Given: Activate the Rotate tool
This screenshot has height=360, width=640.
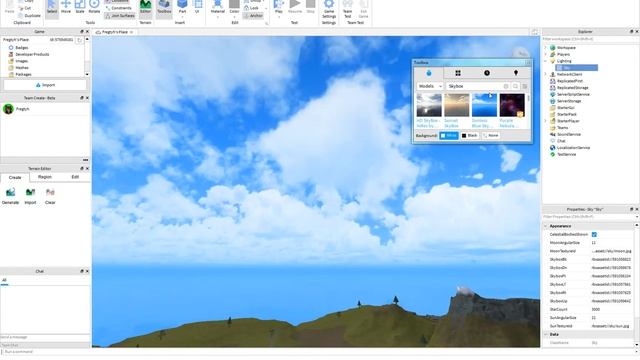Looking at the screenshot, I should tap(94, 7).
